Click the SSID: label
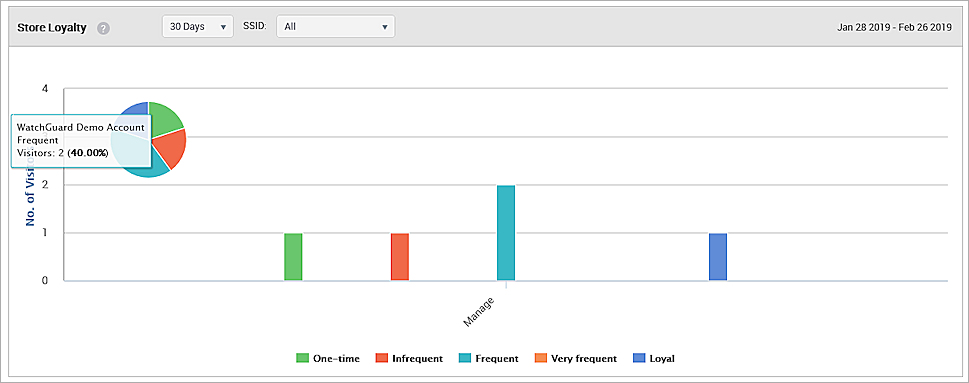Viewport: 969px width, 383px height. tap(254, 27)
